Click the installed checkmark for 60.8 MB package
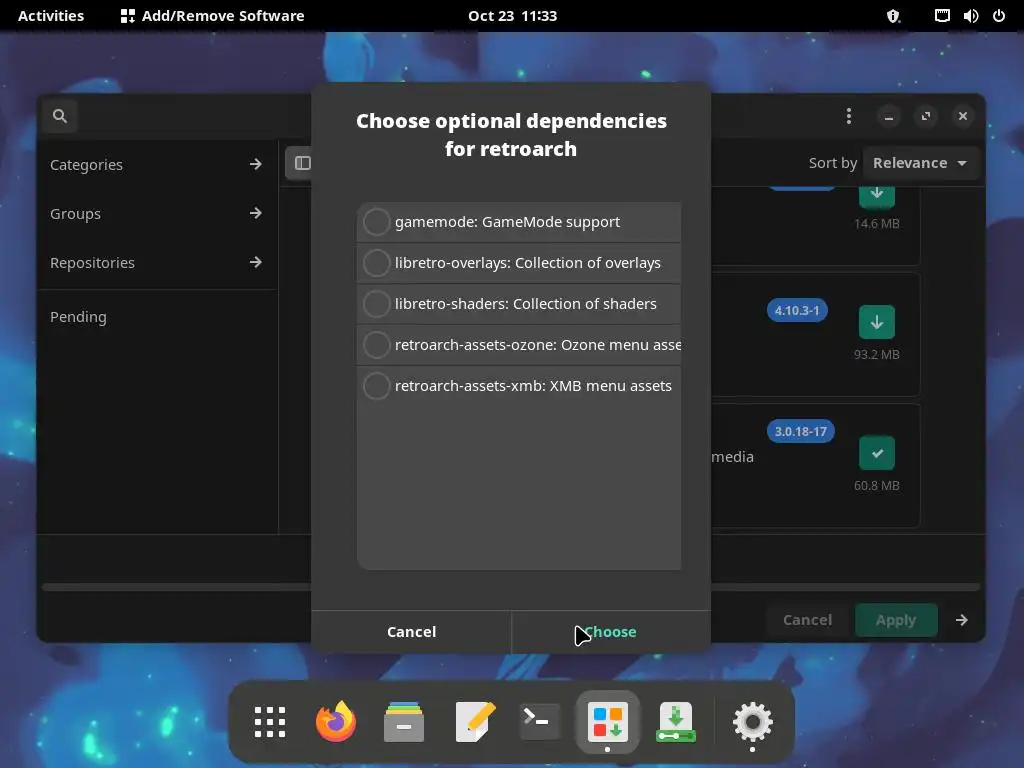 coord(876,453)
